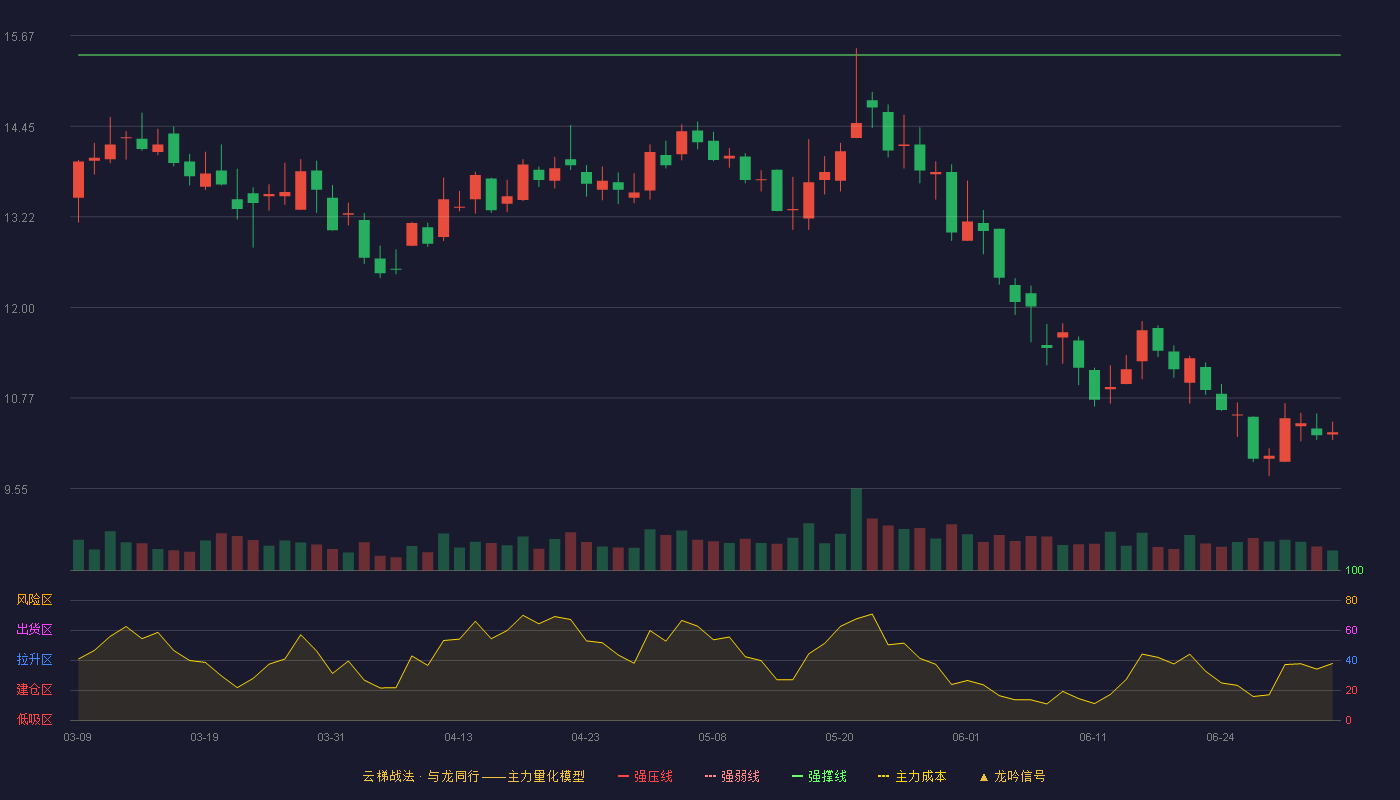Click the 拉升区 zone label

[x=34, y=660]
